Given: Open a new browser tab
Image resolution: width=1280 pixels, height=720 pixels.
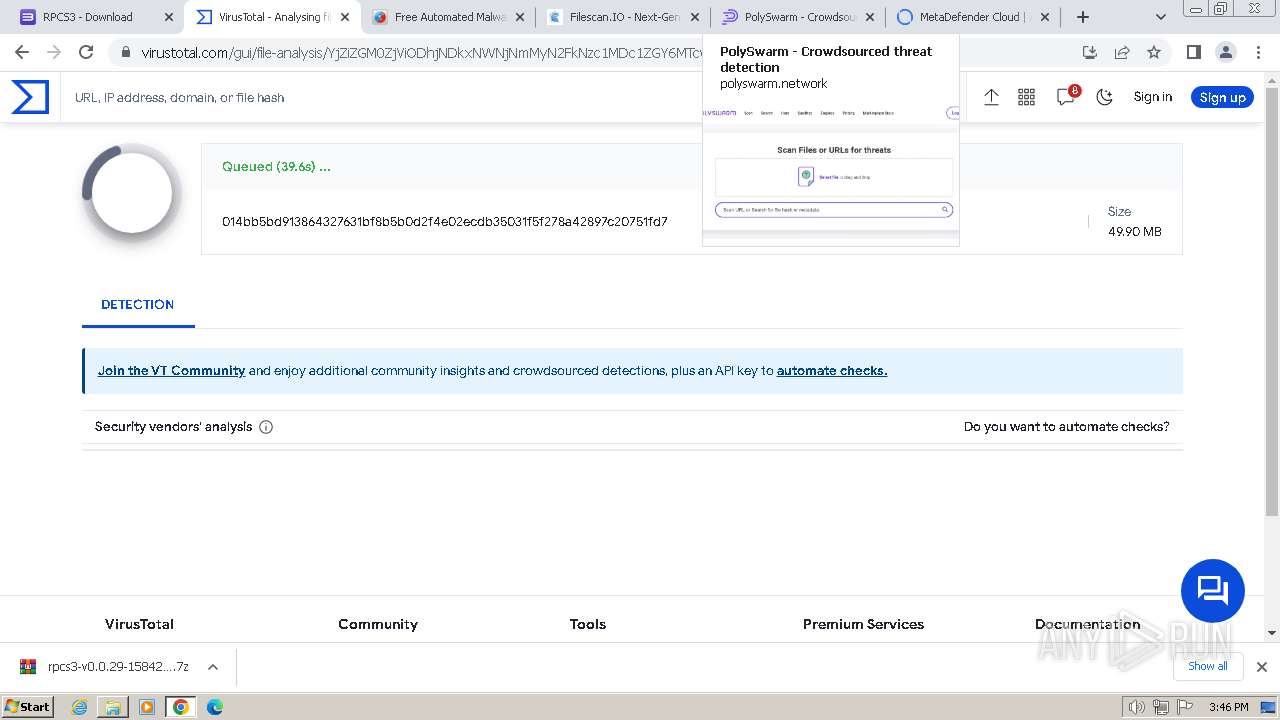Looking at the screenshot, I should 1083,17.
